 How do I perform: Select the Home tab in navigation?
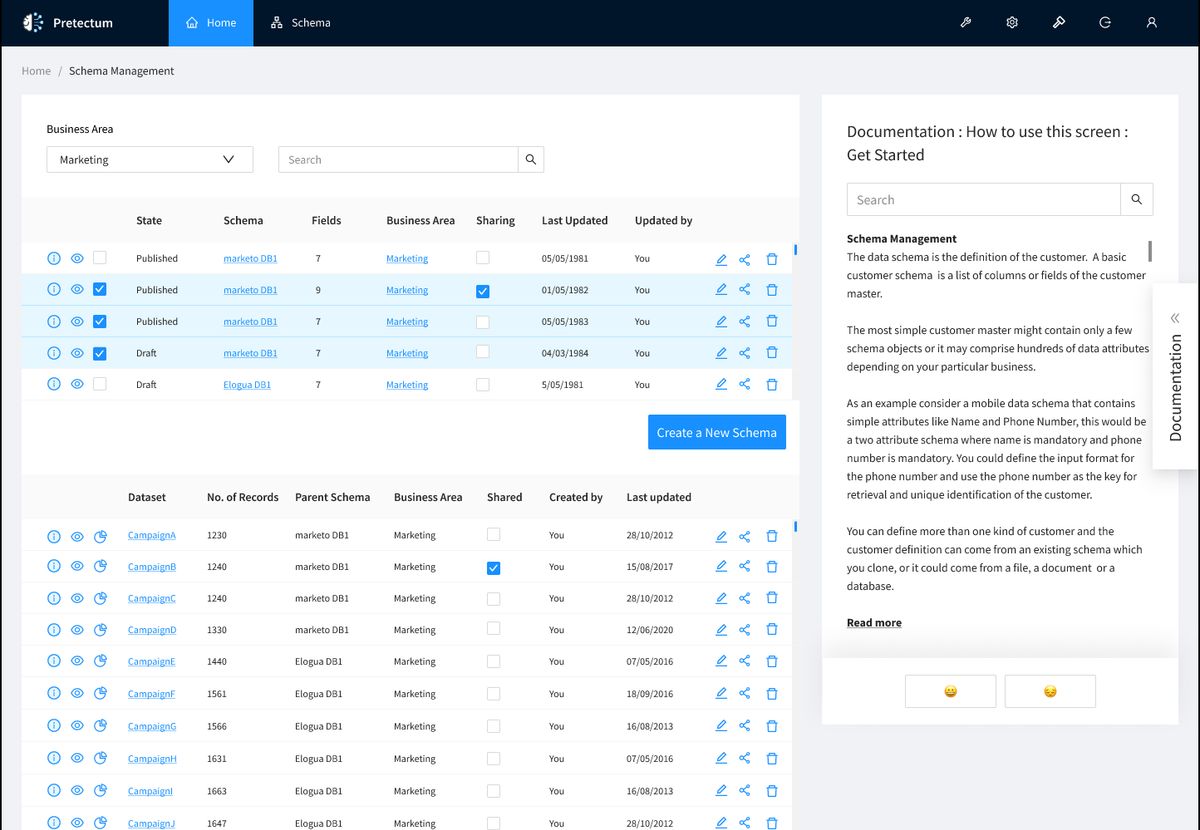click(211, 23)
